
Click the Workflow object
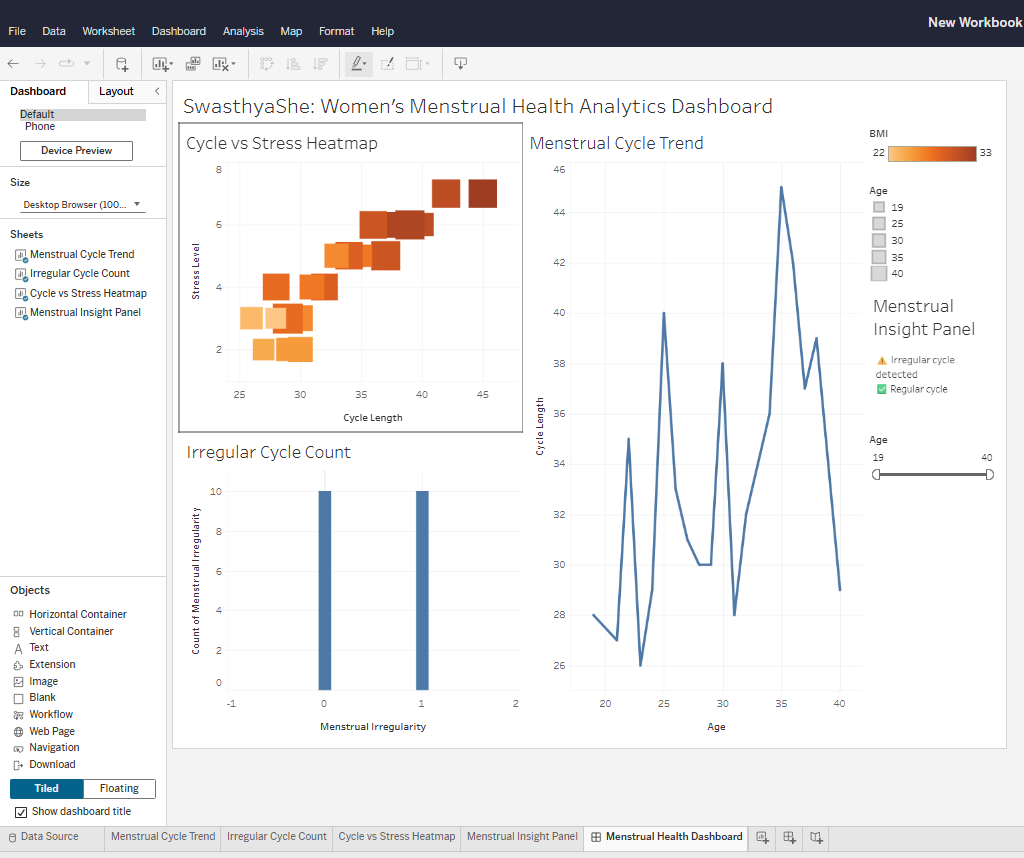[x=51, y=715]
